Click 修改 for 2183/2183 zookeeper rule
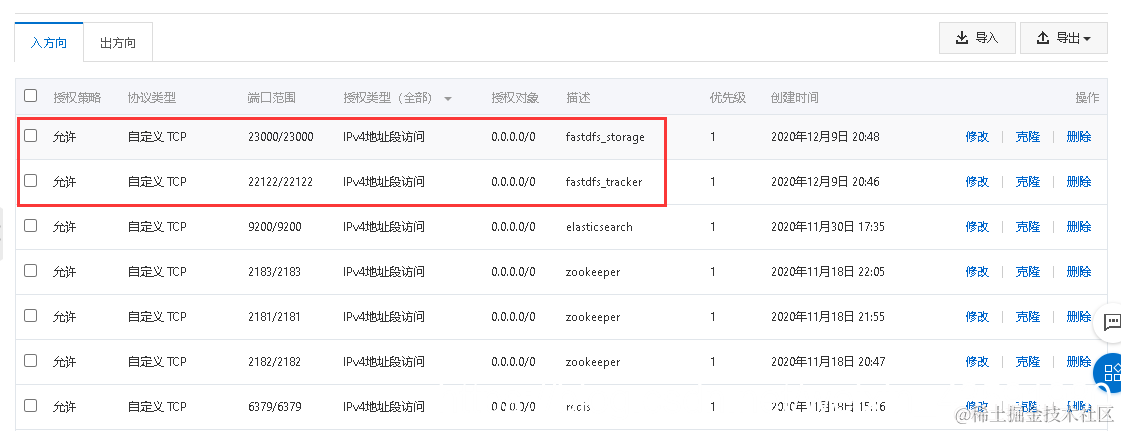This screenshot has width=1121, height=431. [977, 272]
